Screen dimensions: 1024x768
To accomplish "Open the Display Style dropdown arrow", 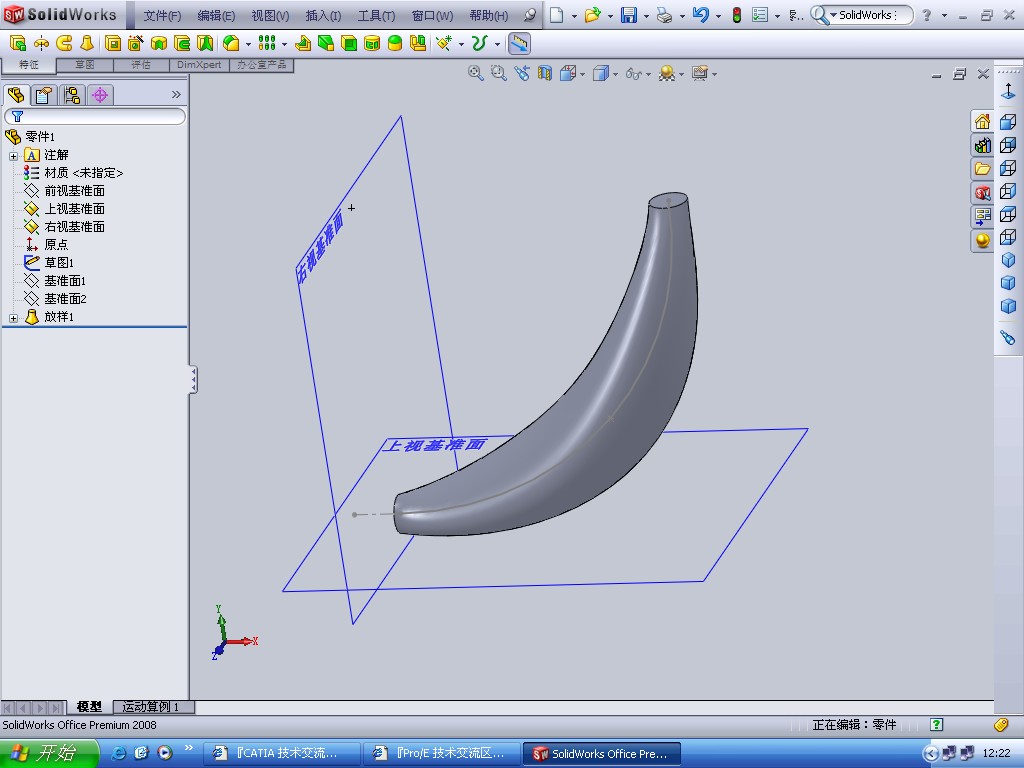I will [615, 74].
